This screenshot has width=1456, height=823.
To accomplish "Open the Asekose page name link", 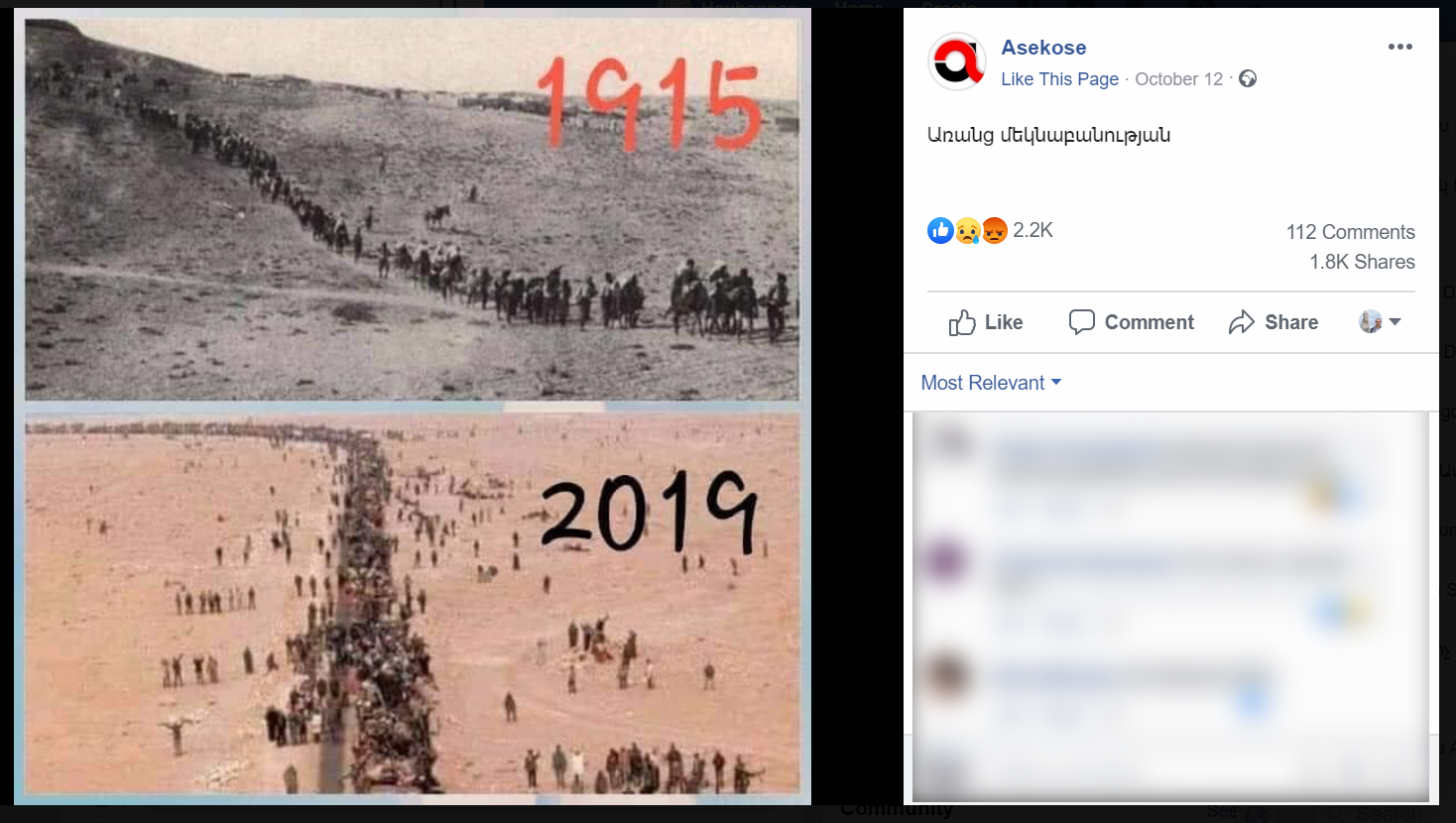I will (1043, 48).
